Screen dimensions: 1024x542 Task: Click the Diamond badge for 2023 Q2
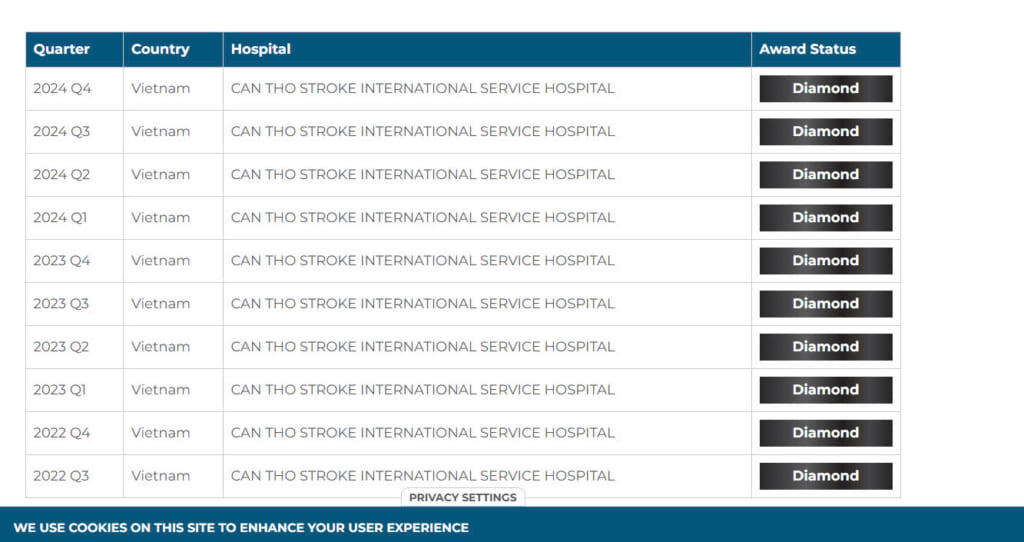click(825, 347)
